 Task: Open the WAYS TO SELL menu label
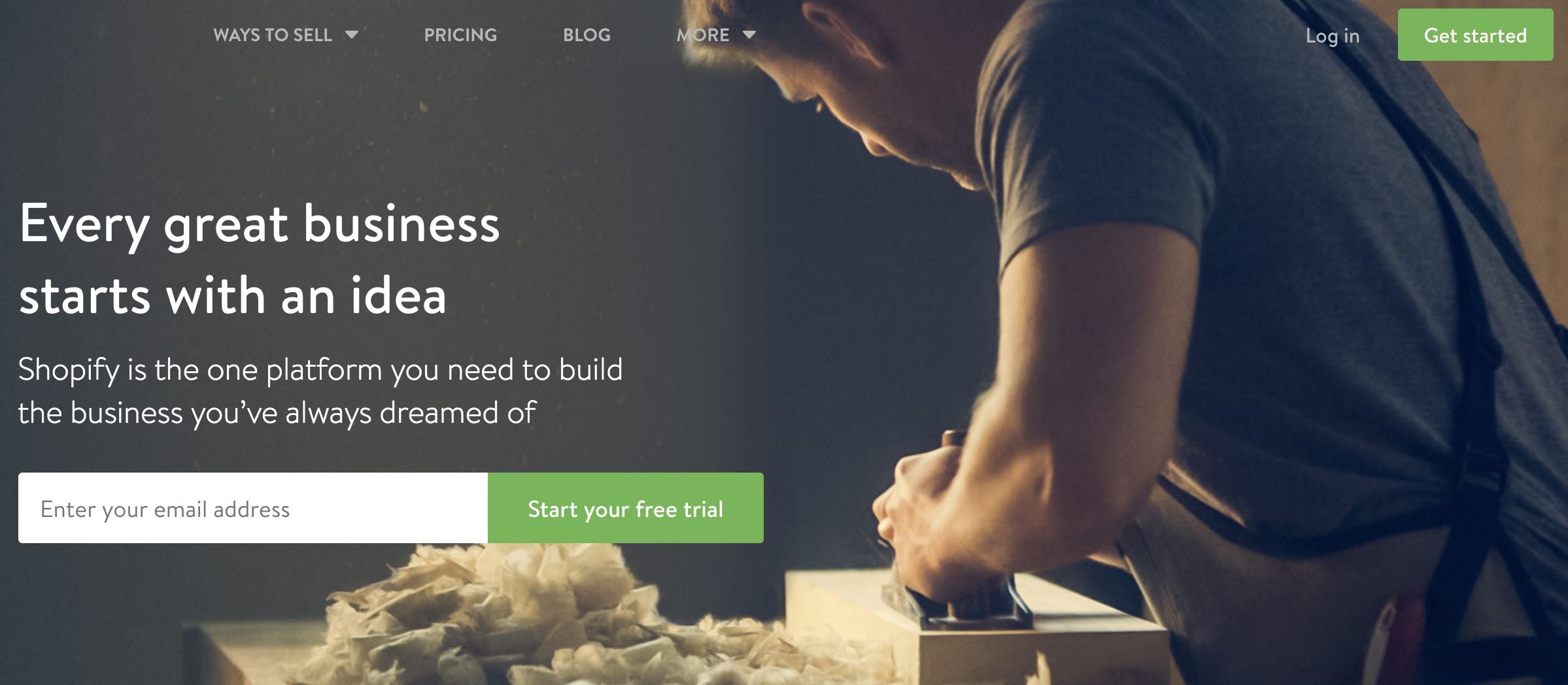click(273, 35)
